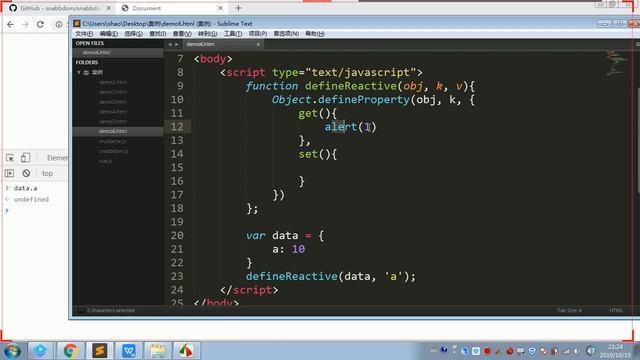
Task: Reload the page in Chrome
Action: (40, 24)
